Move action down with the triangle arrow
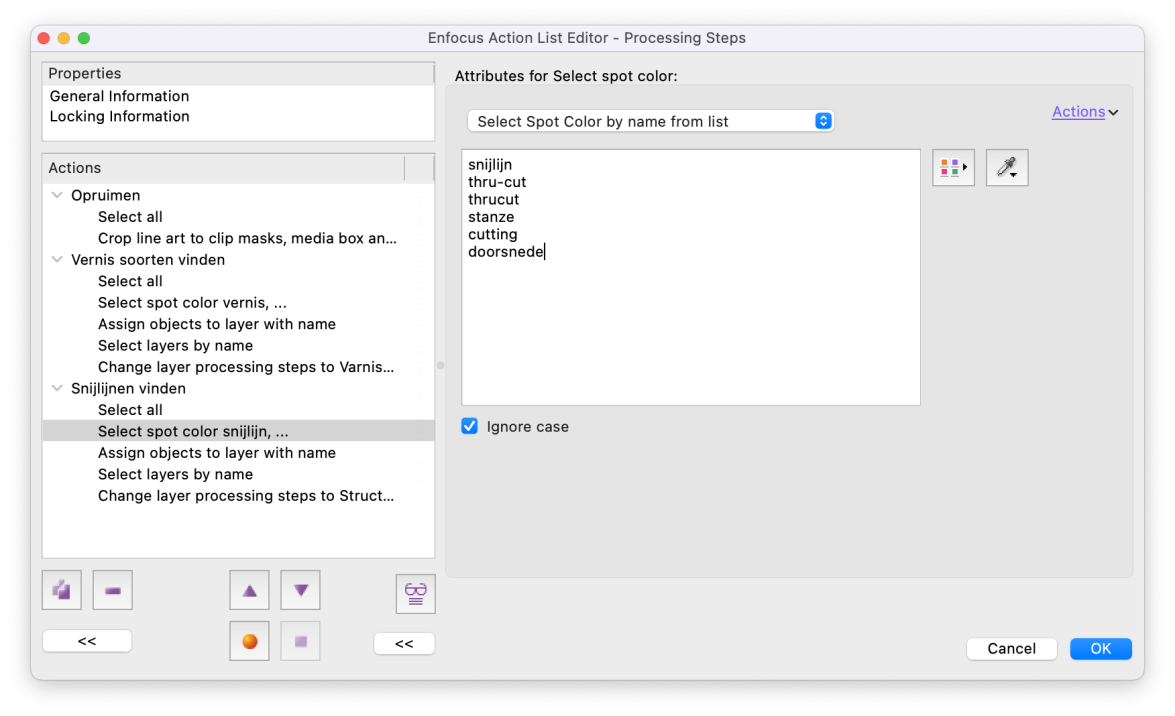Screen dimensions: 1175x716 coord(300,590)
